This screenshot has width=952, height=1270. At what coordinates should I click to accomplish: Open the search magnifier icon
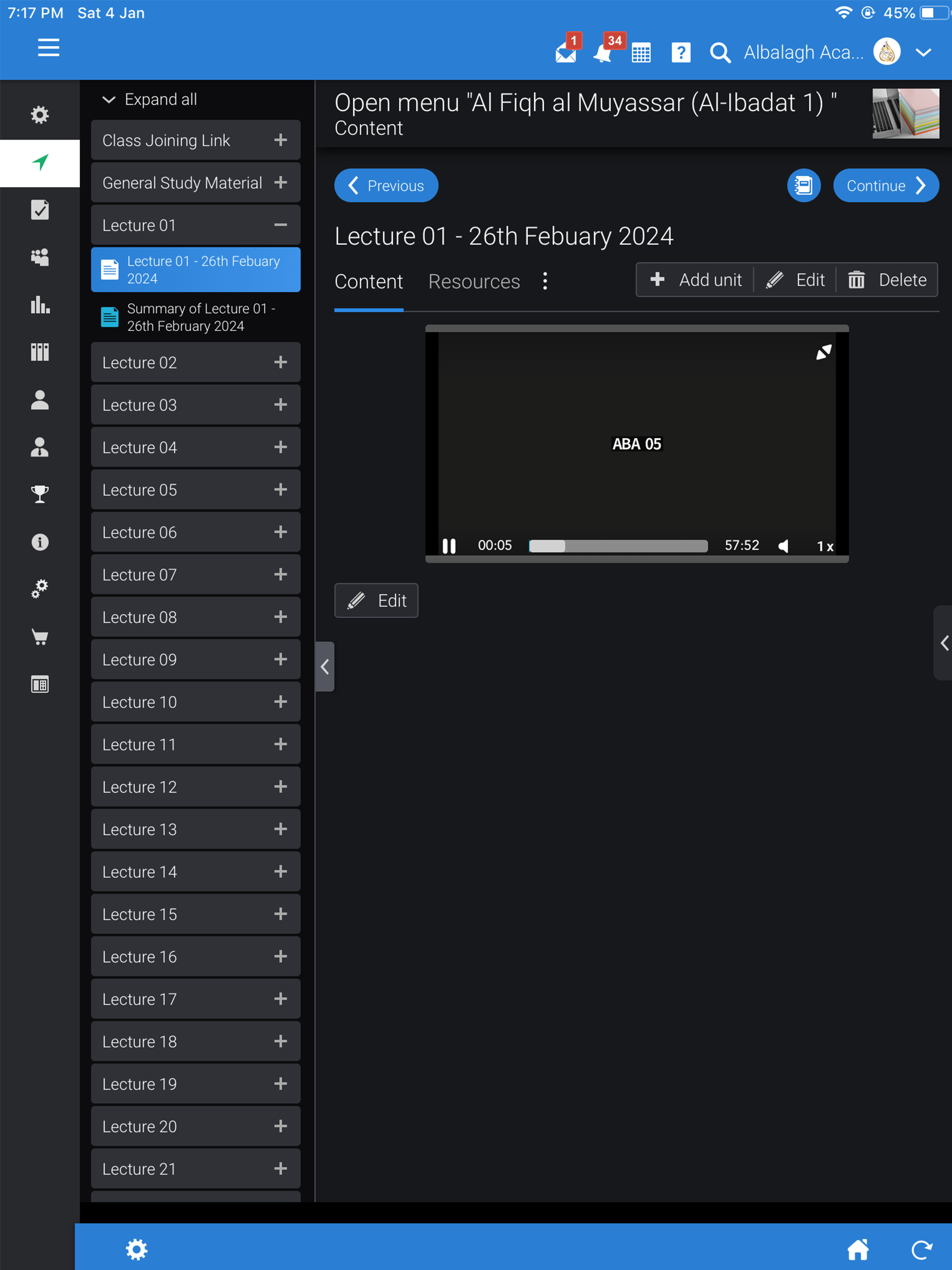(x=720, y=53)
